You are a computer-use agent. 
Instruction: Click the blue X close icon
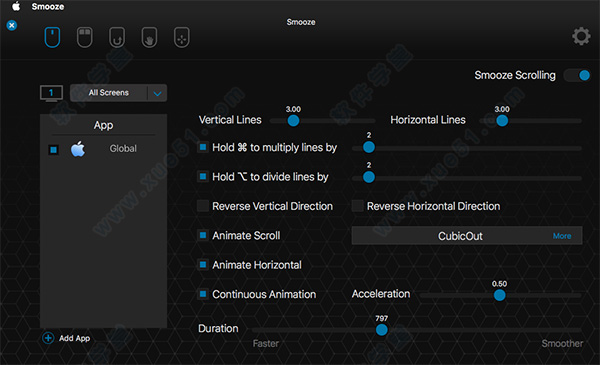12,25
